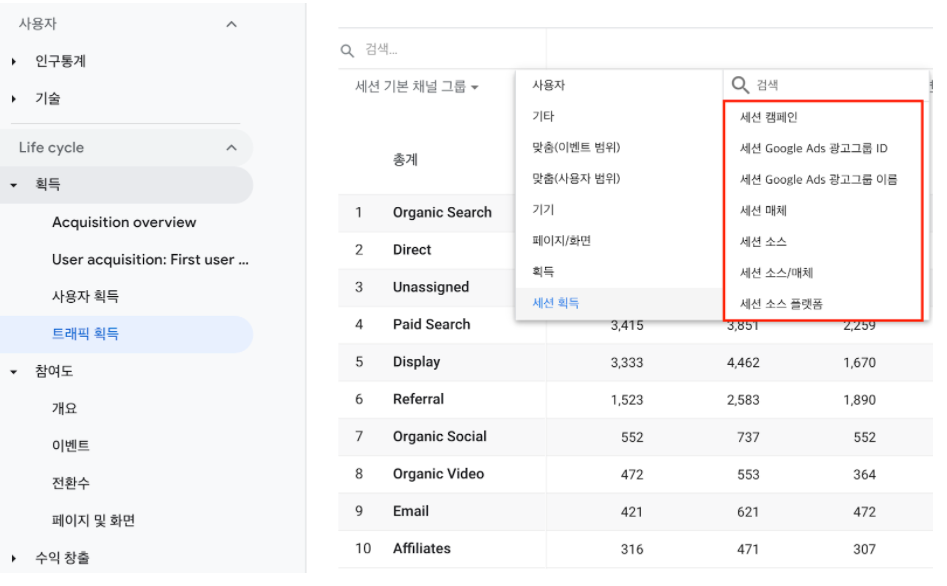
Task: Expand the 수익 창출 group arrow
Action: 13,558
